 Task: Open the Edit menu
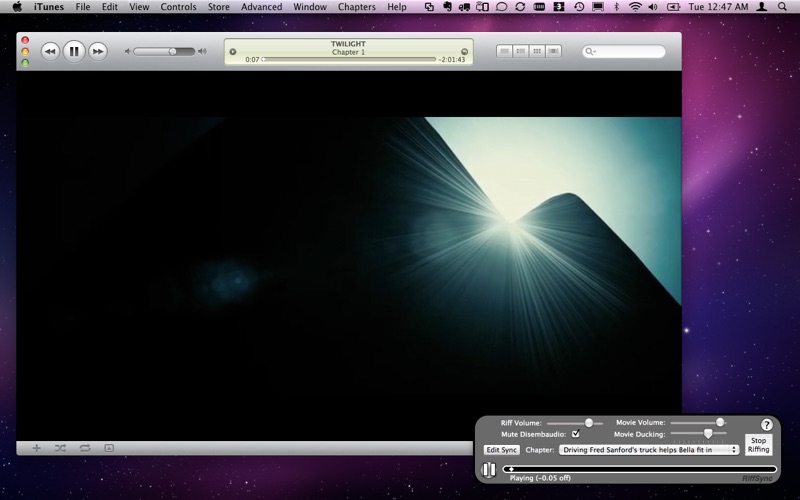[x=110, y=7]
